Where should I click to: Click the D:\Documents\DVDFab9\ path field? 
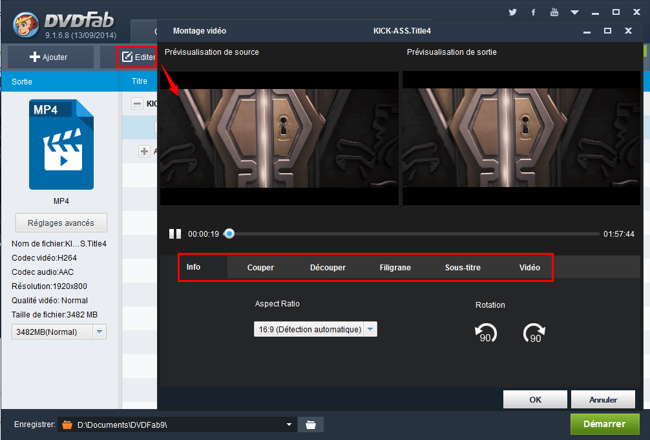pos(177,425)
